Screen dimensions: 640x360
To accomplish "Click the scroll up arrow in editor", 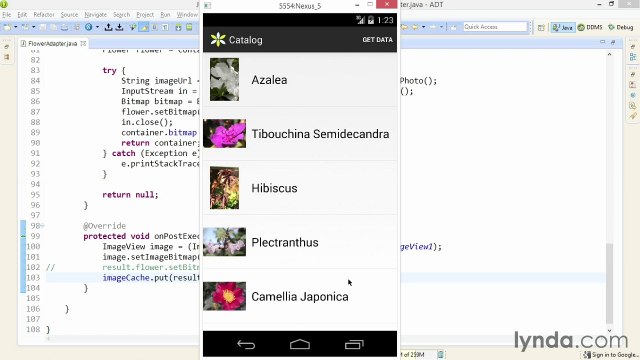I will click(609, 54).
